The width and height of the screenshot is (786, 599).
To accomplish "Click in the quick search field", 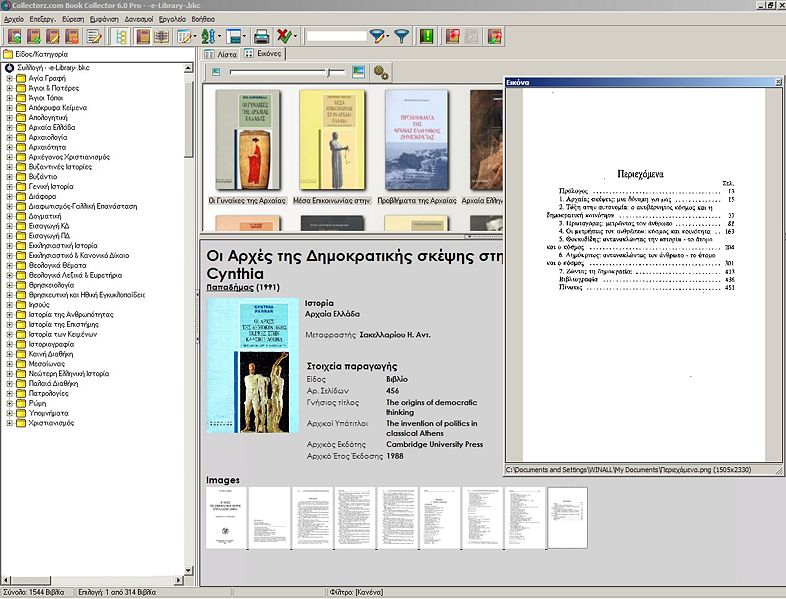I will [336, 37].
